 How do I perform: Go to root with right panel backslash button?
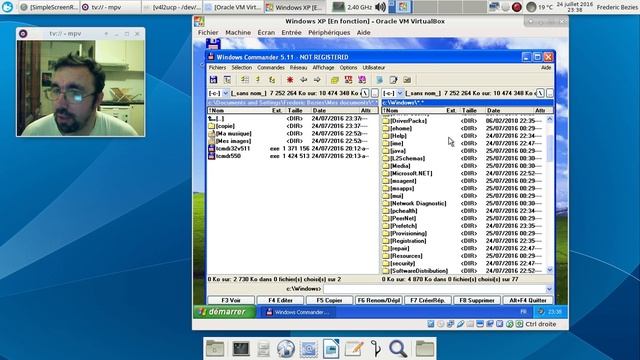pos(540,93)
